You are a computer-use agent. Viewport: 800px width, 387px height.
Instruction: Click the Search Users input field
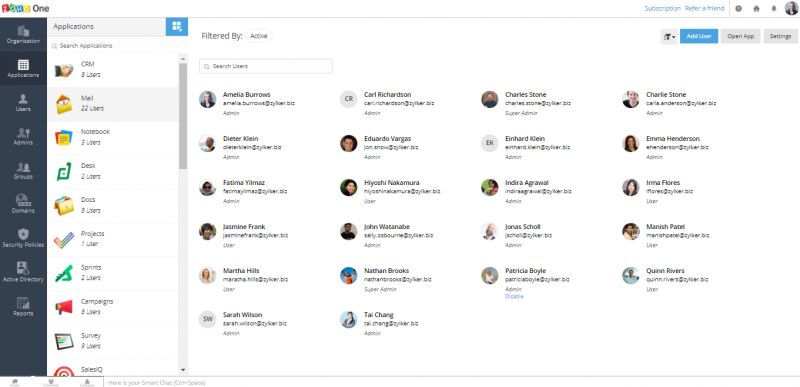tap(266, 66)
